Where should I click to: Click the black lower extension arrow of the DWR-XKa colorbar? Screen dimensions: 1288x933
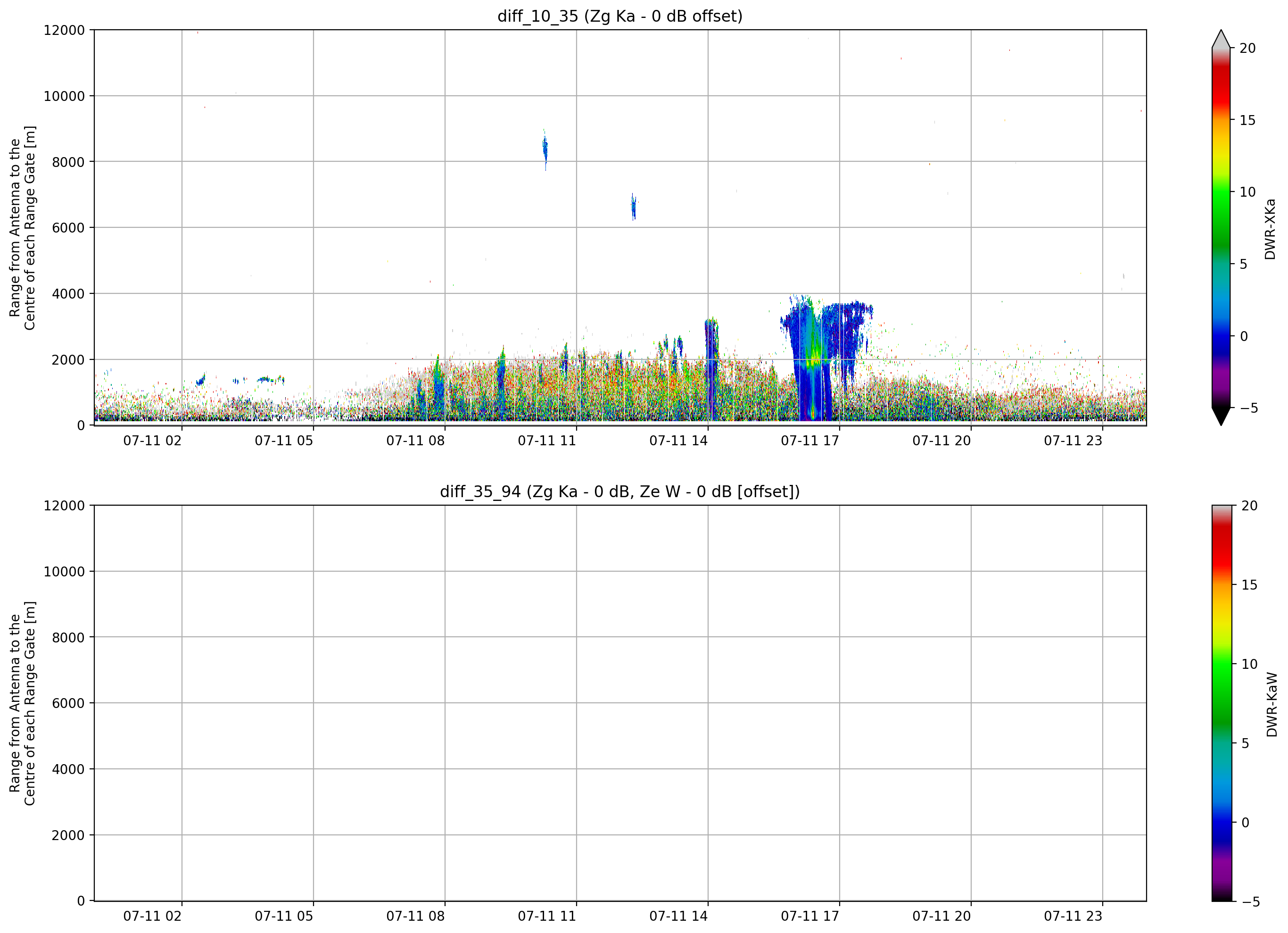point(1221,417)
